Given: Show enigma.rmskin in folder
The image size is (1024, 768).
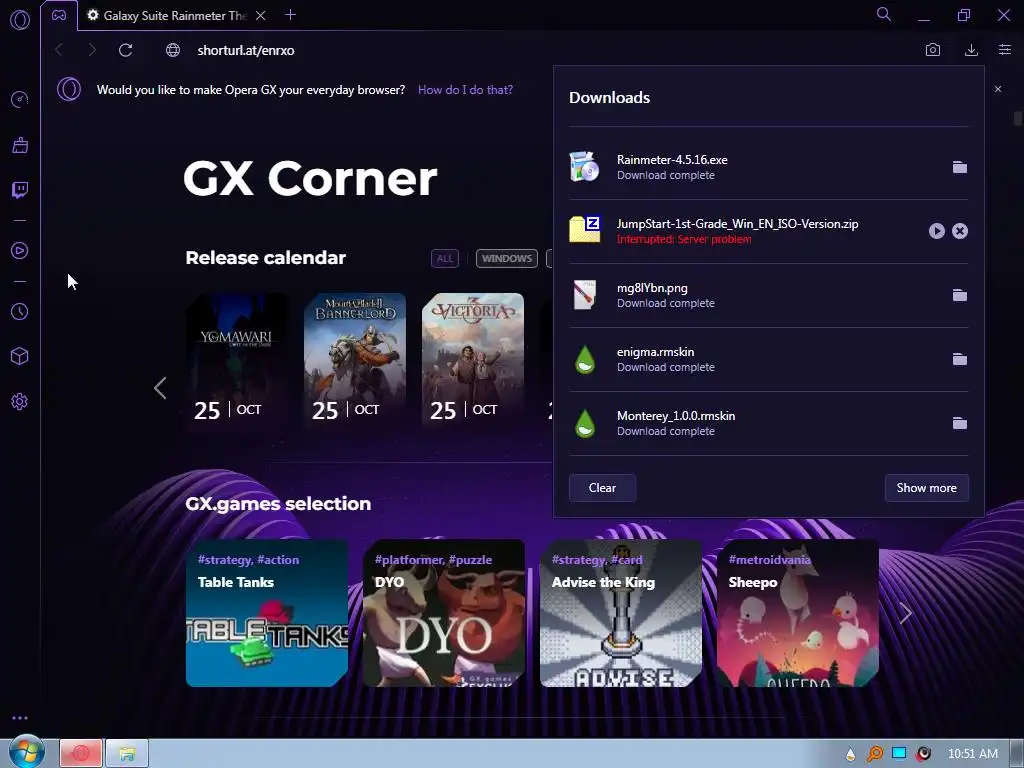Looking at the screenshot, I should tap(959, 359).
